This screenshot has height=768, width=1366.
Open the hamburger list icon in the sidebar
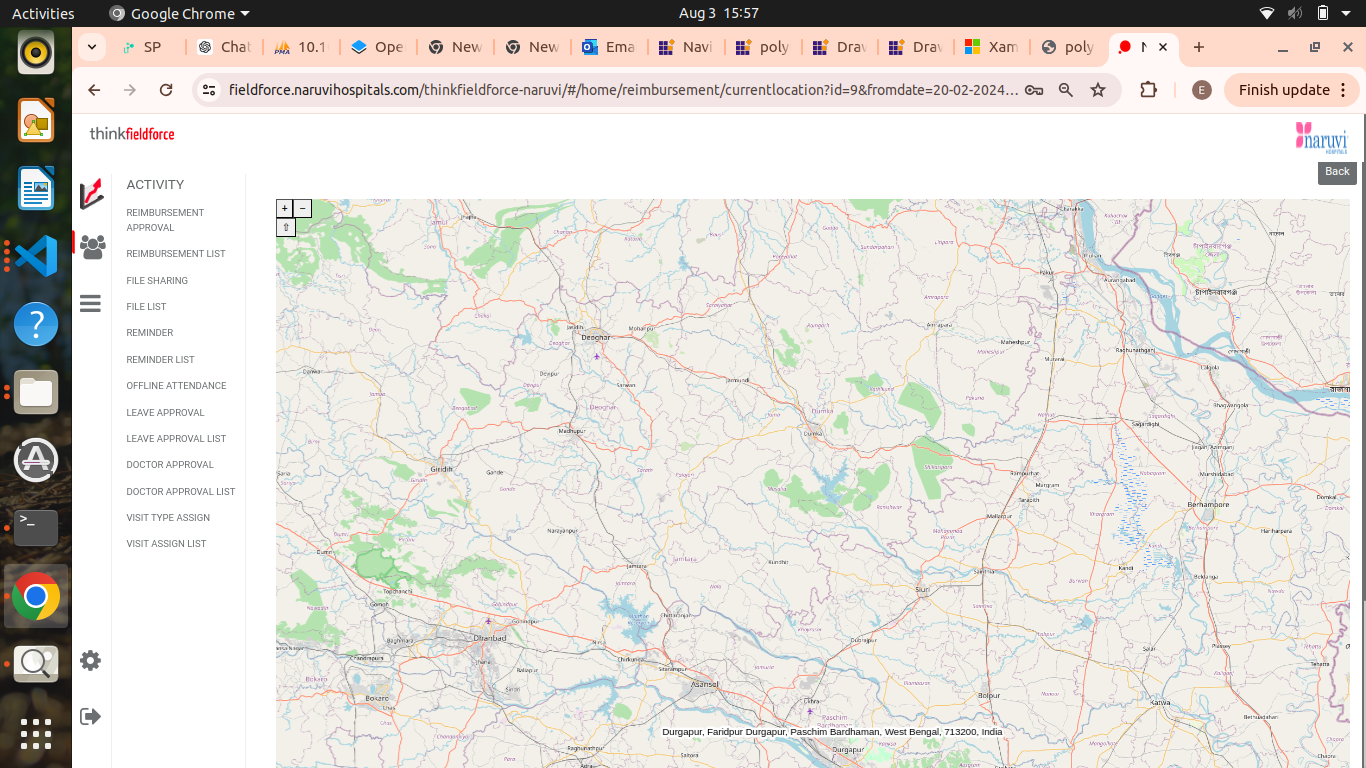(90, 303)
